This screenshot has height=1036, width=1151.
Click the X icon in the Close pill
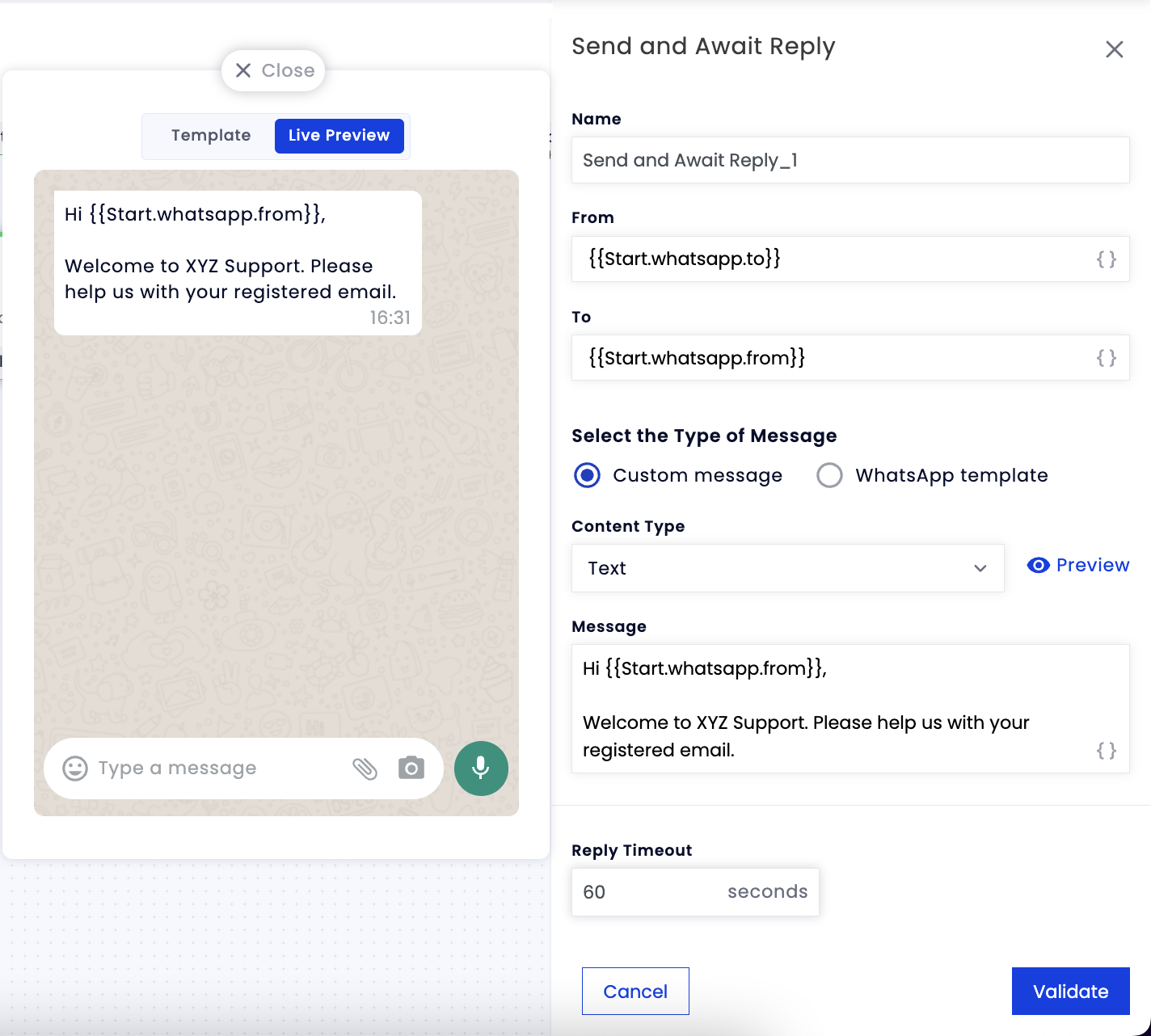[x=243, y=70]
